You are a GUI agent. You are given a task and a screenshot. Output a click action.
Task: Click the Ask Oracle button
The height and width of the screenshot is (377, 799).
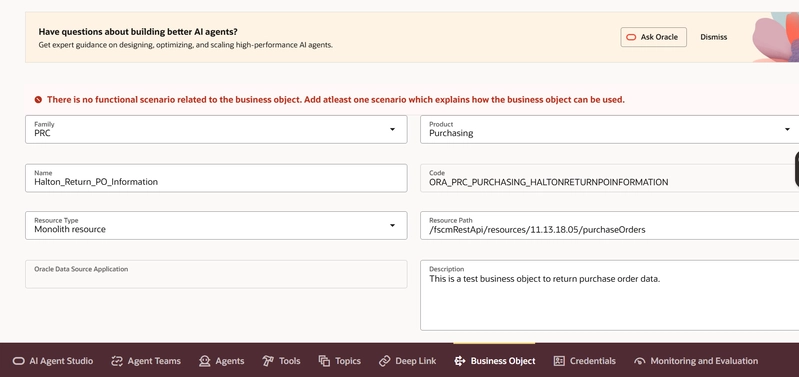point(653,37)
